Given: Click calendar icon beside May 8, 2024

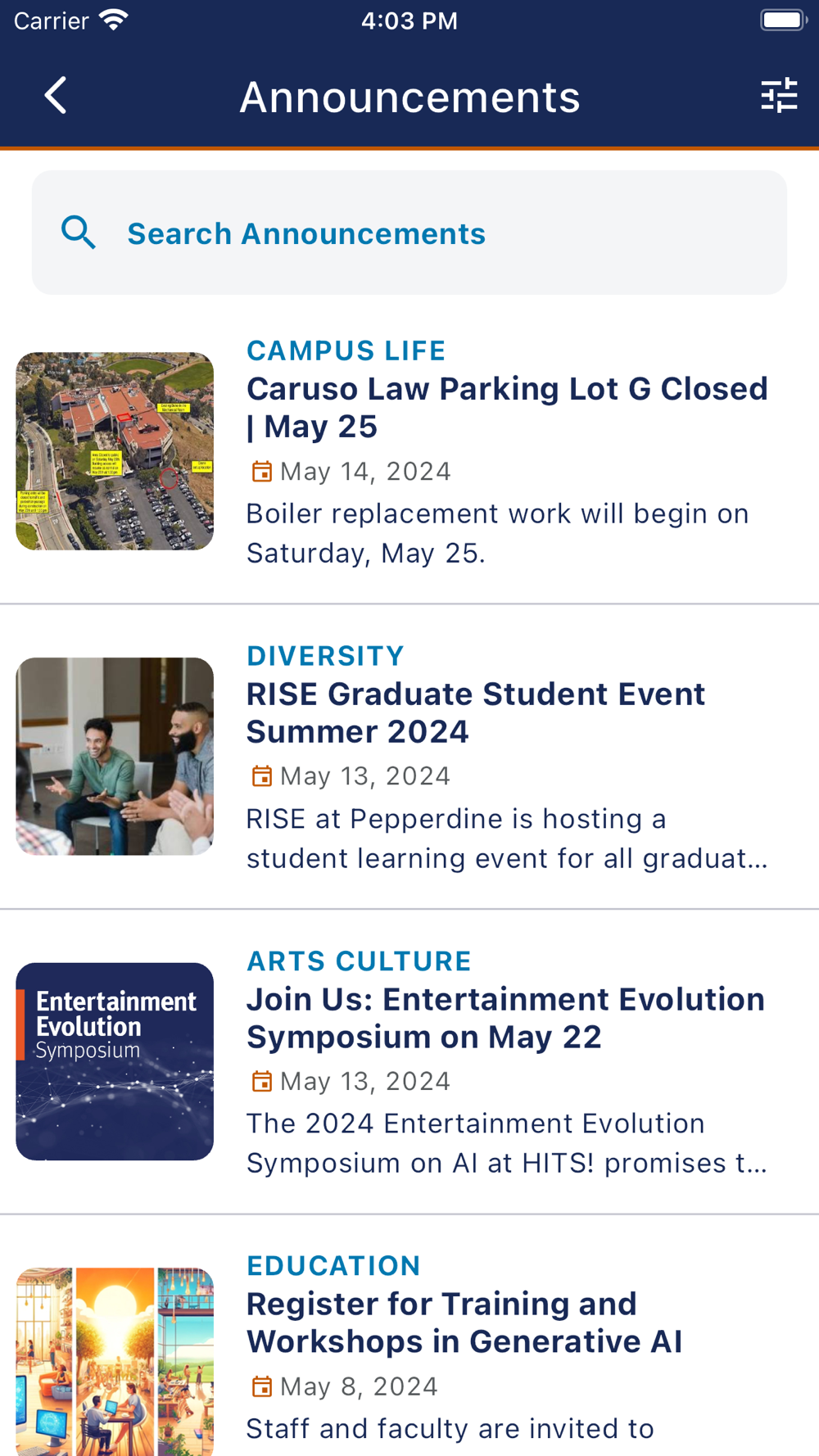Looking at the screenshot, I should (x=261, y=1386).
